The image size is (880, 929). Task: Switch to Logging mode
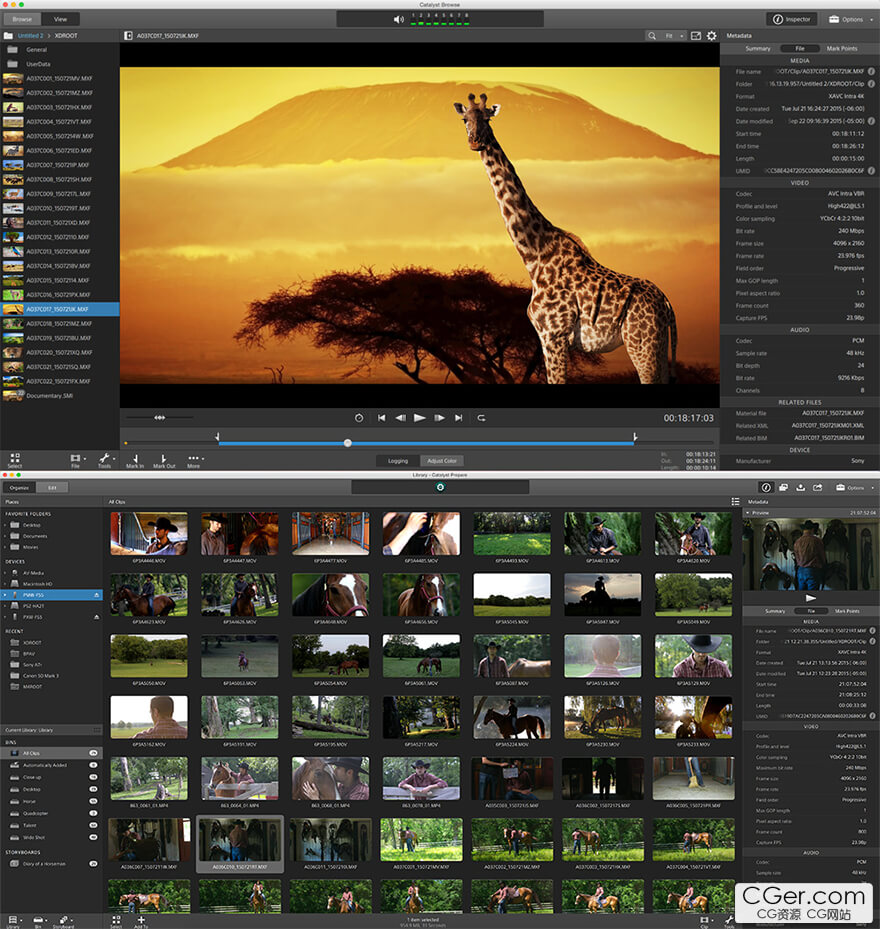coord(398,461)
